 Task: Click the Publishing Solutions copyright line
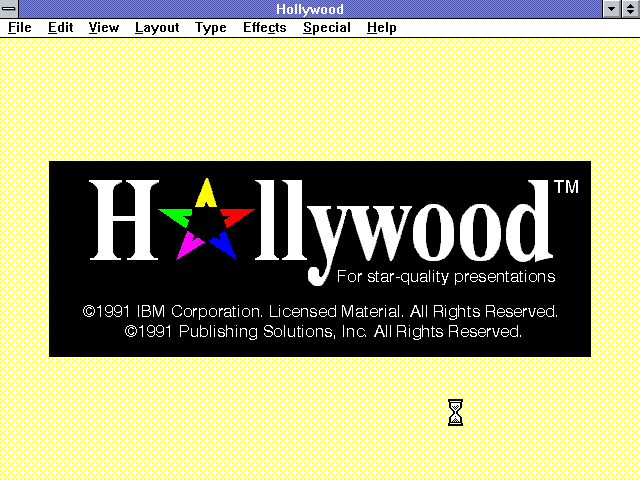tap(323, 331)
